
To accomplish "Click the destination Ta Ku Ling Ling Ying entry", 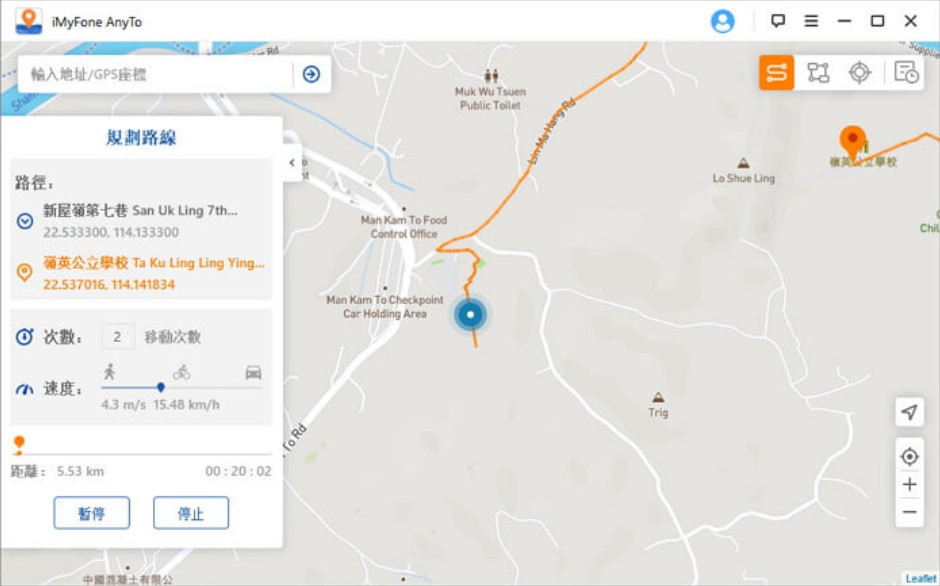I will [x=153, y=273].
